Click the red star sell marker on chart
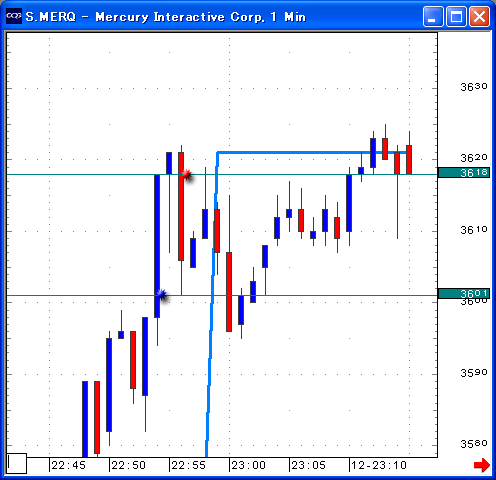This screenshot has width=496, height=480. pyautogui.click(x=187, y=174)
